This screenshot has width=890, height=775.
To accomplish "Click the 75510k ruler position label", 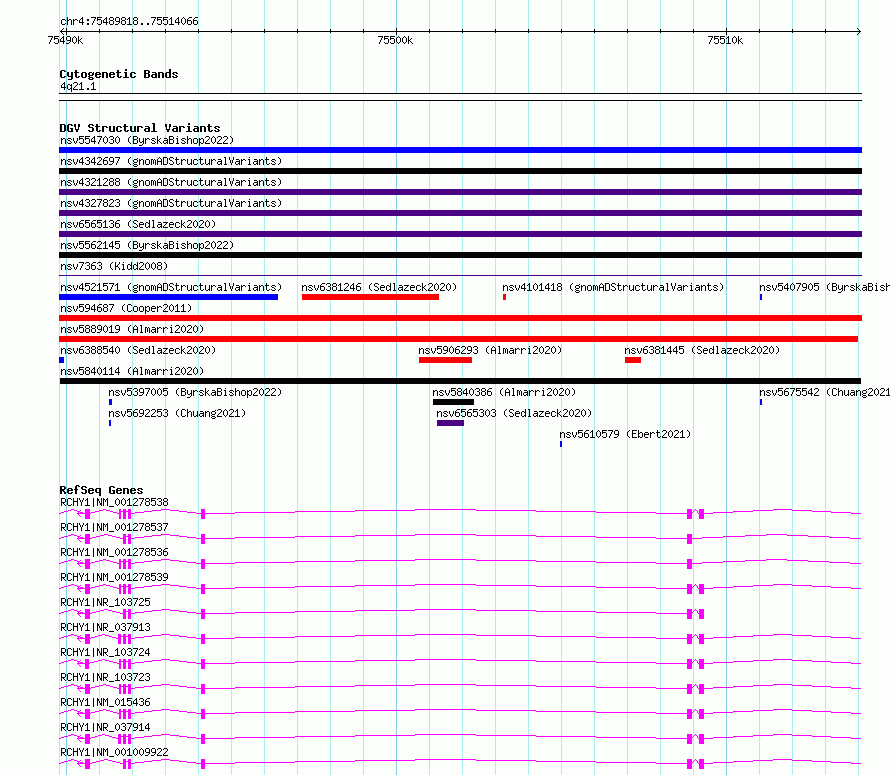I will coord(725,40).
